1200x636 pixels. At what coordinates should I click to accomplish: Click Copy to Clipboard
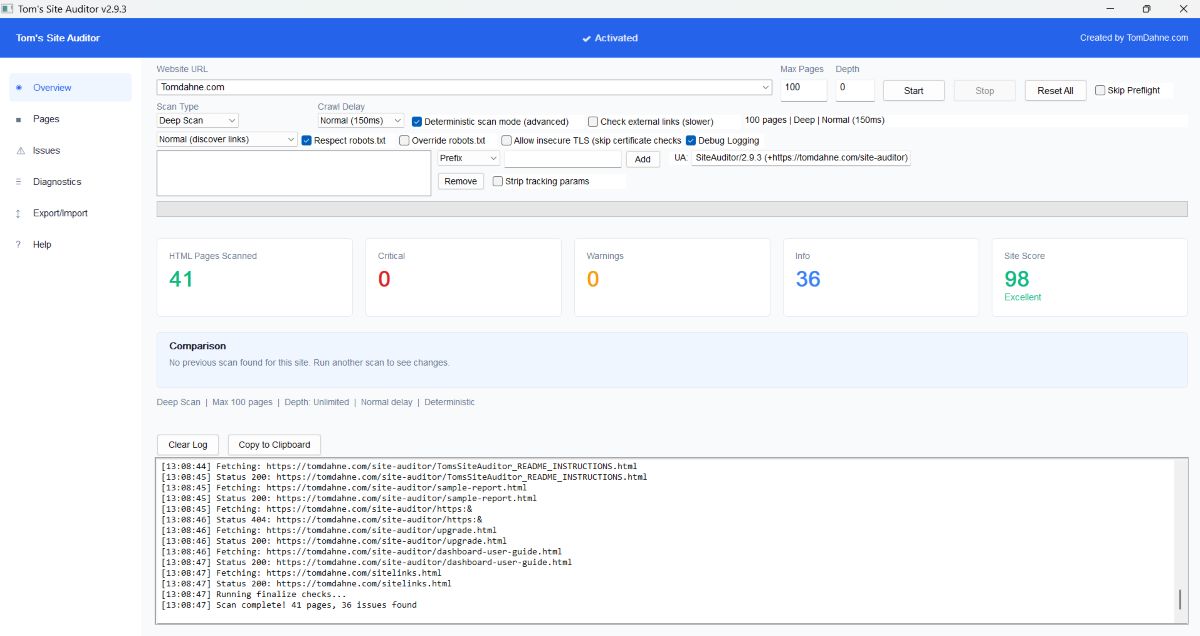273,444
